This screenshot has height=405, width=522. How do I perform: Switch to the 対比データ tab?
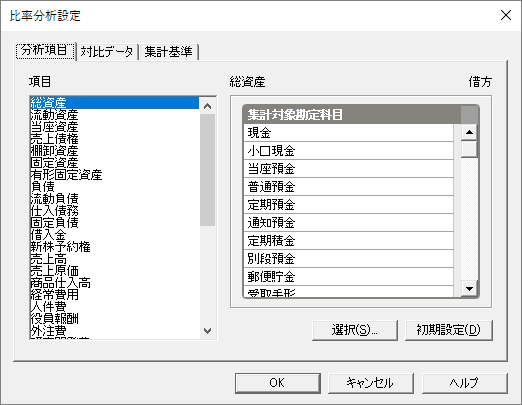[x=107, y=52]
